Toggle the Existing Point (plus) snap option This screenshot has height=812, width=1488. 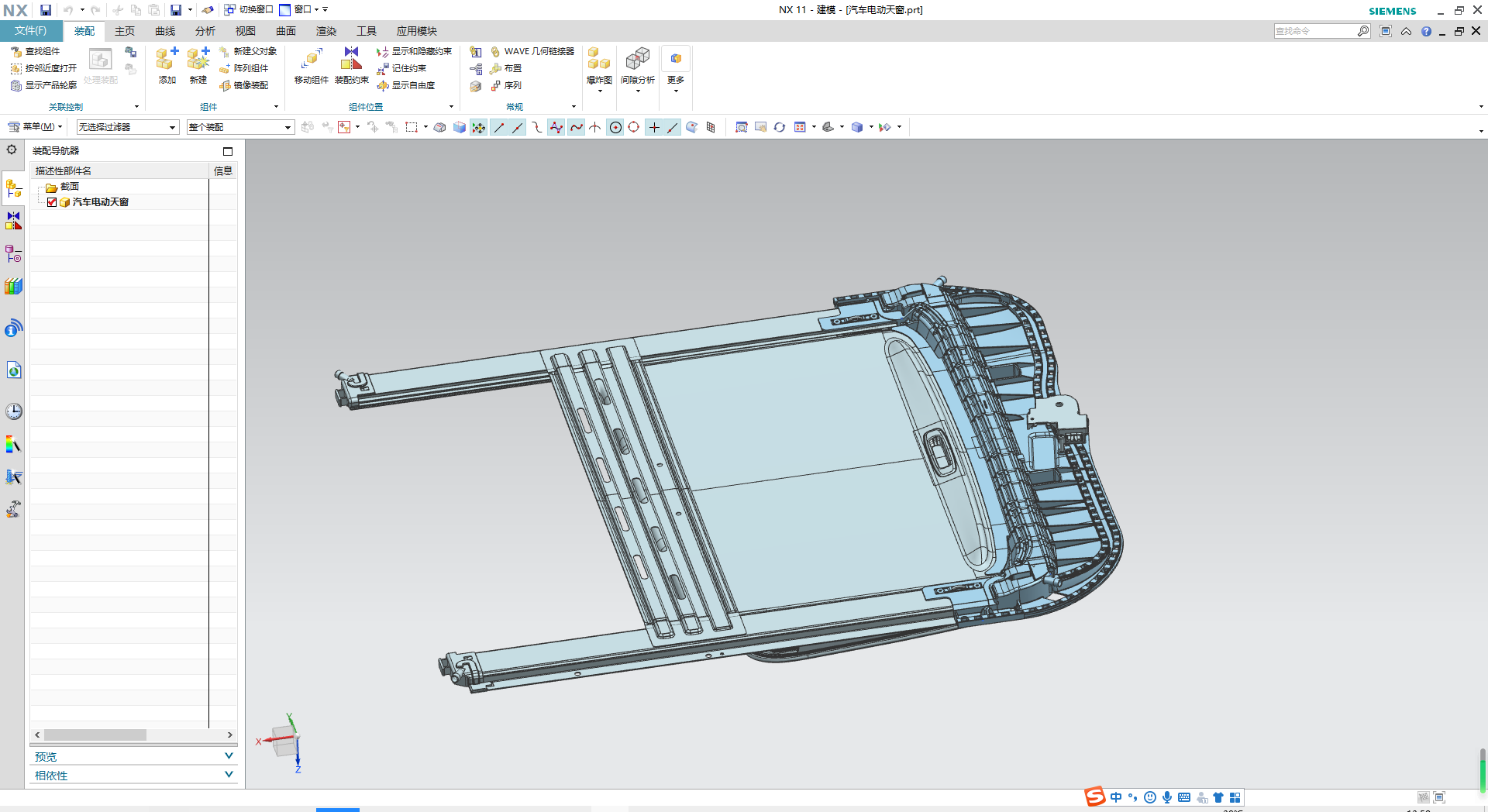click(x=654, y=127)
